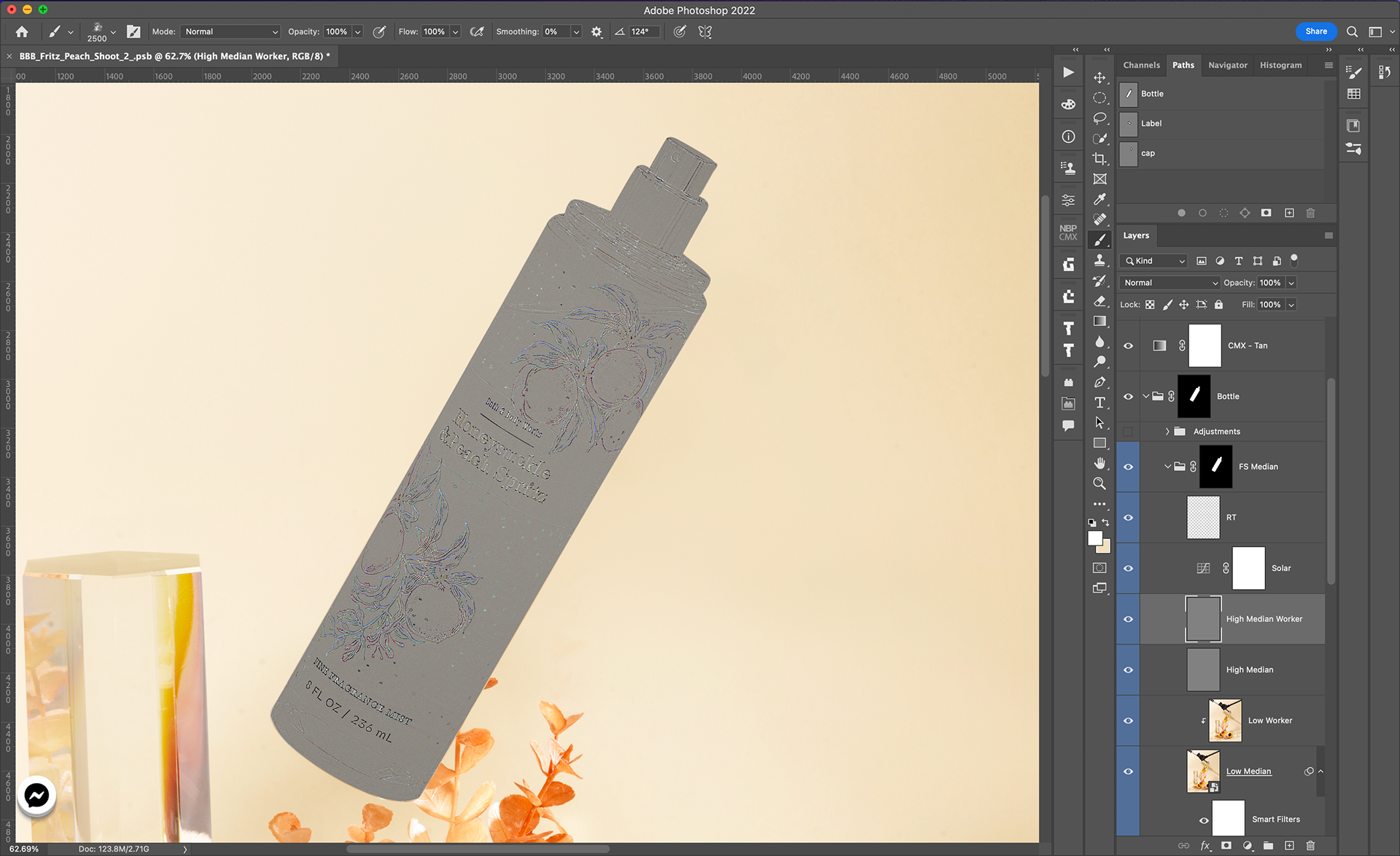Select the Label path
The width and height of the screenshot is (1400, 856).
coord(1151,123)
